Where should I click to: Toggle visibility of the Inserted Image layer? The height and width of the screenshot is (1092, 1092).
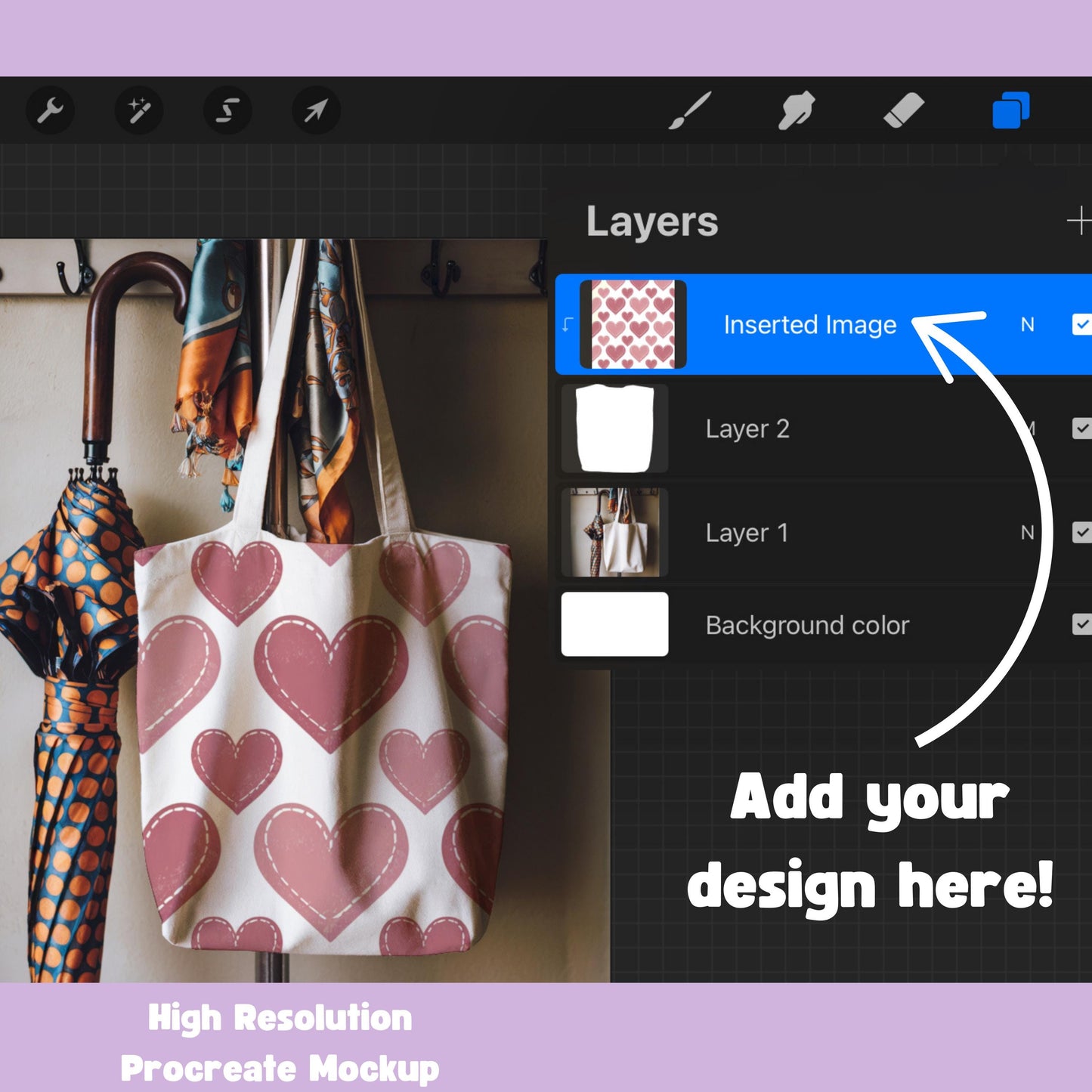tap(1082, 323)
